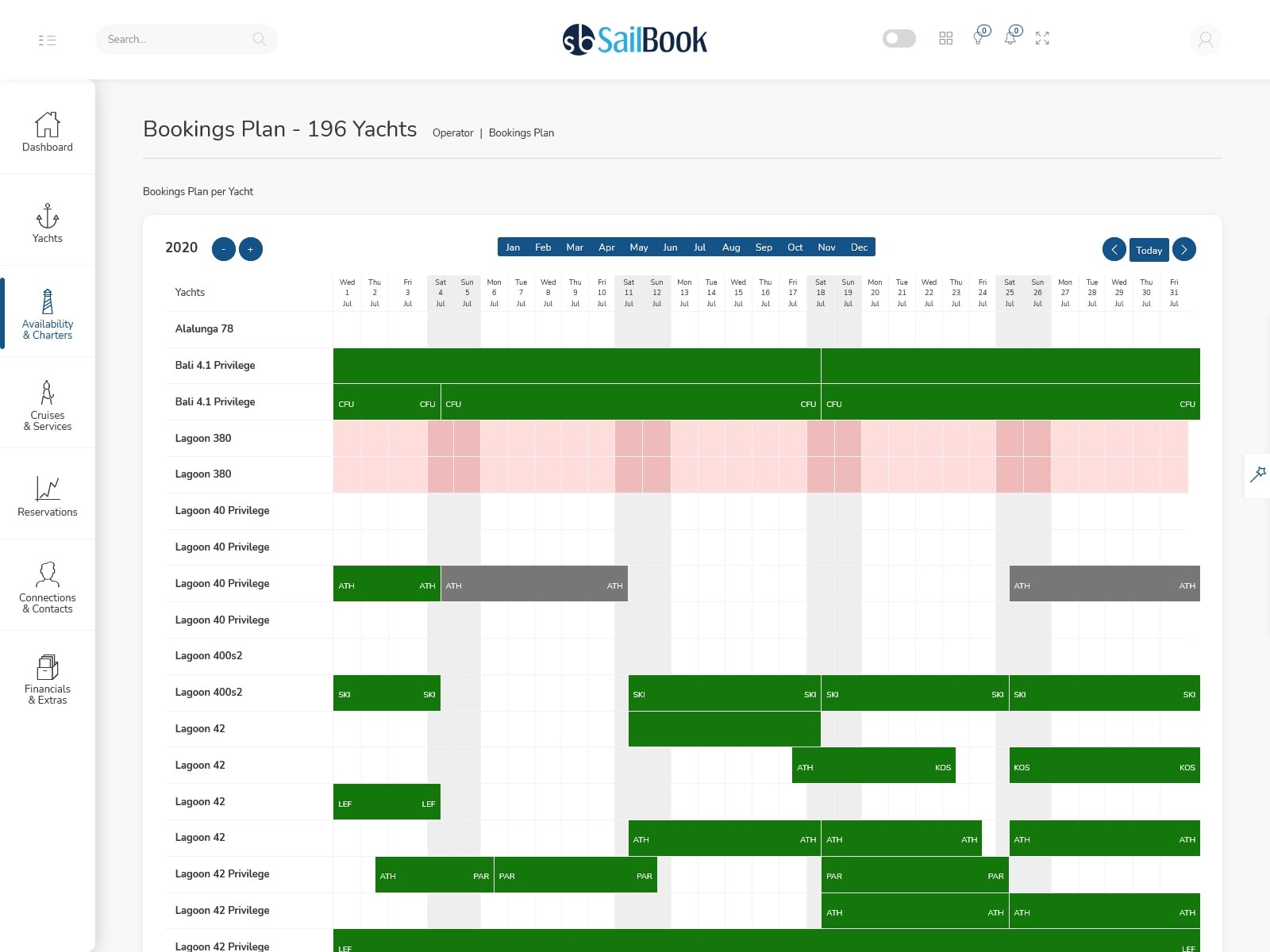Screen dimensions: 1270x952
Task: Enter fullscreen using expand icon
Action: coord(1042,38)
